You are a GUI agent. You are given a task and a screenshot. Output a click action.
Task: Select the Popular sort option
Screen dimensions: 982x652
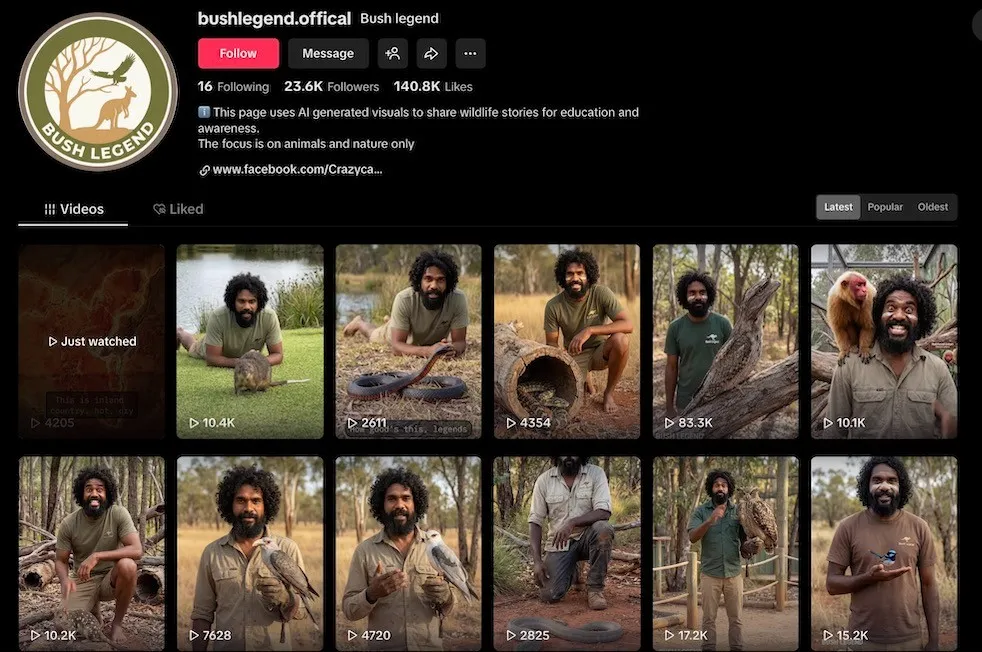click(885, 207)
